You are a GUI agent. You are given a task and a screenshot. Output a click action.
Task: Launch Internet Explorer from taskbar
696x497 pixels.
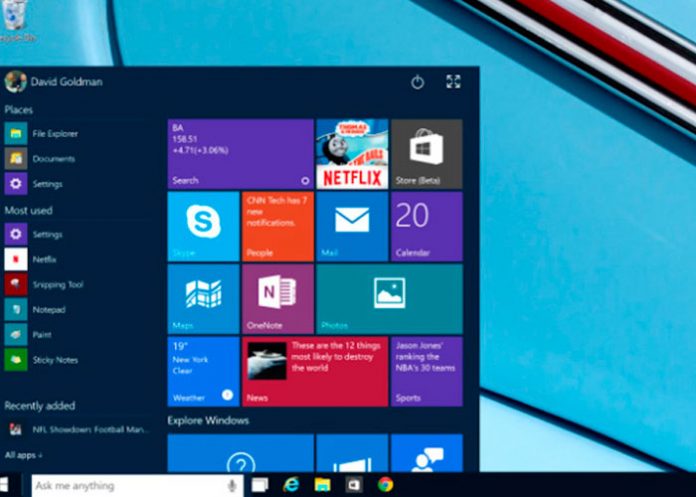point(291,485)
